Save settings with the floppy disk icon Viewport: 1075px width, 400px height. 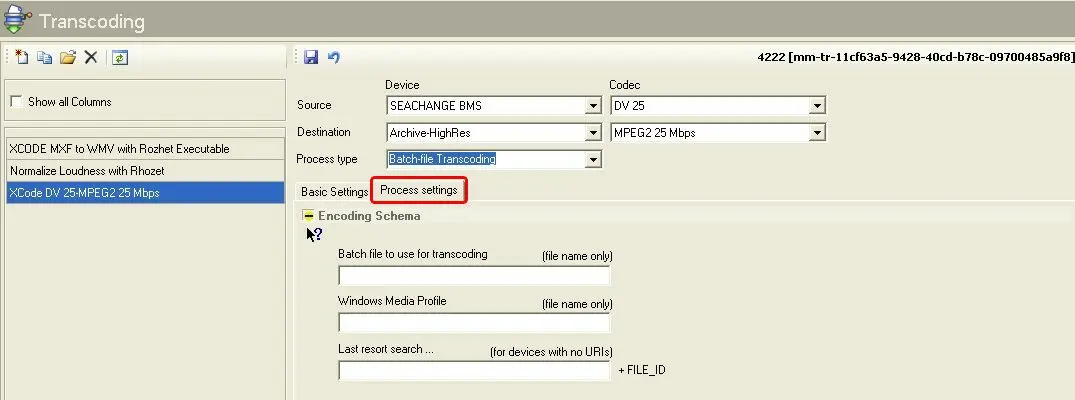tap(311, 58)
